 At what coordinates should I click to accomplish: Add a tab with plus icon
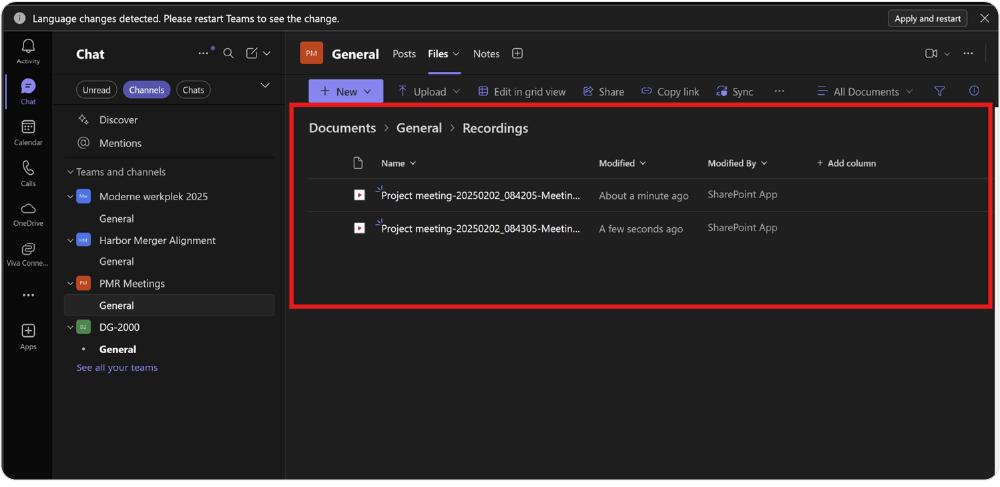click(517, 54)
